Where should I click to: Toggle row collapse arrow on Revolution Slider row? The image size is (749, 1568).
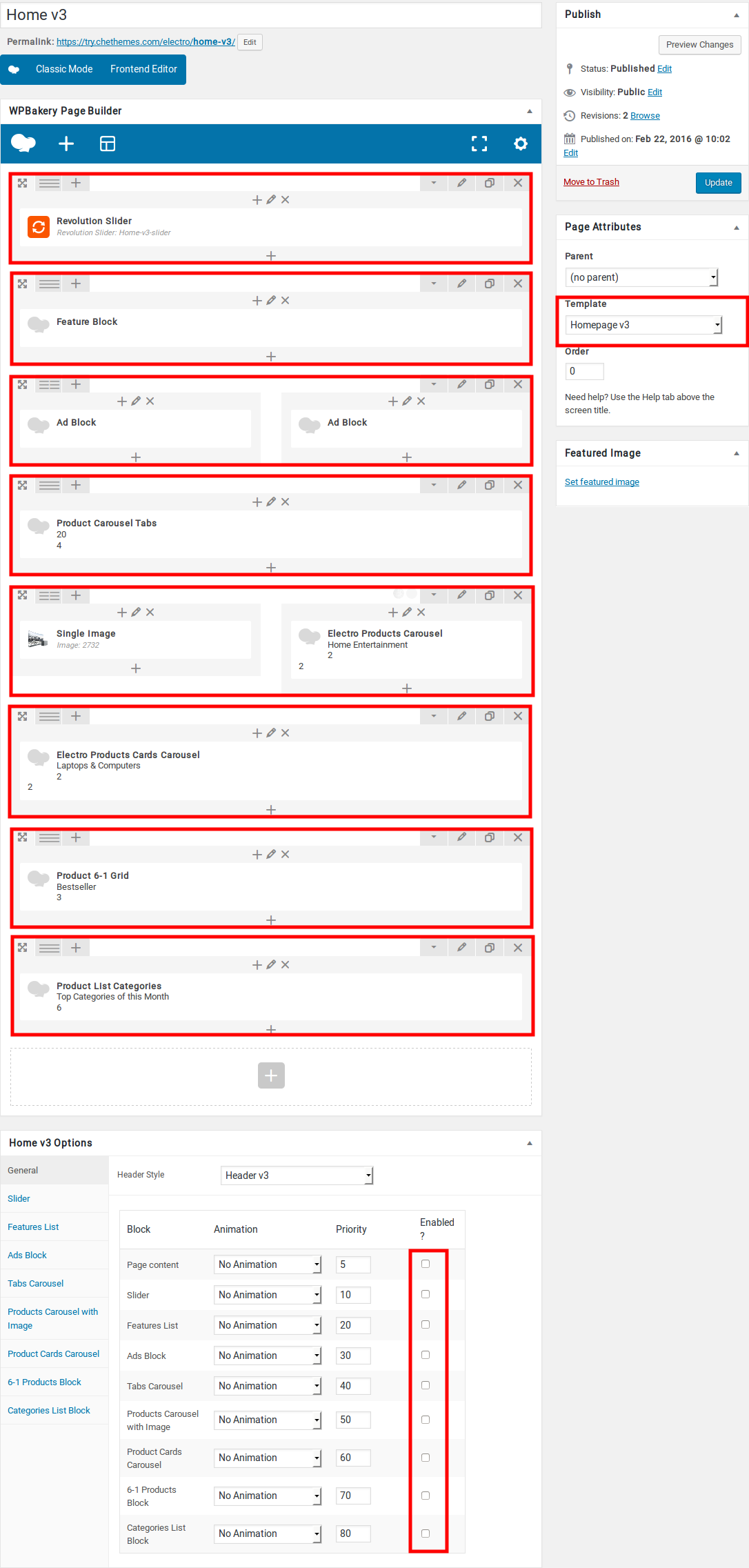(434, 183)
